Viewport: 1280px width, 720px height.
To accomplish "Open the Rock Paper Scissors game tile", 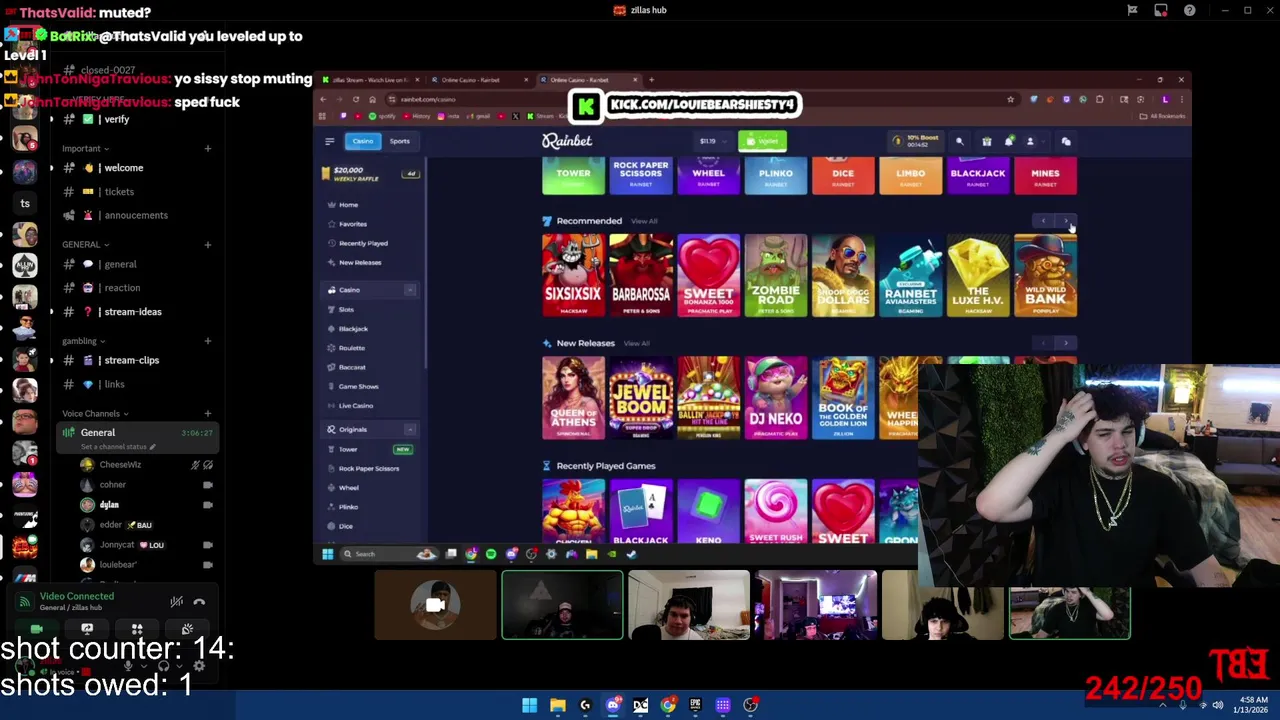I will [x=641, y=177].
